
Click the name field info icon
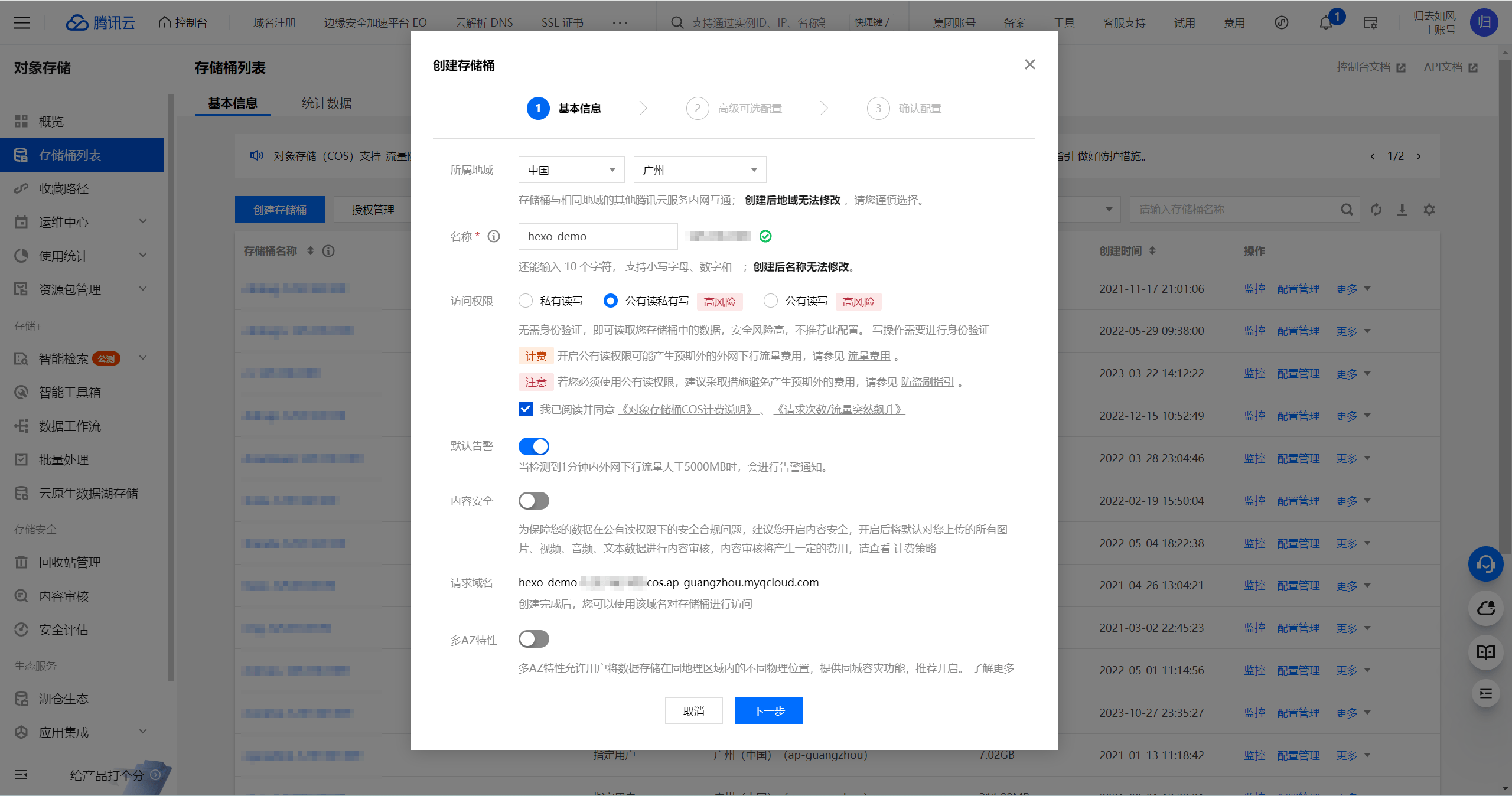pyautogui.click(x=494, y=236)
